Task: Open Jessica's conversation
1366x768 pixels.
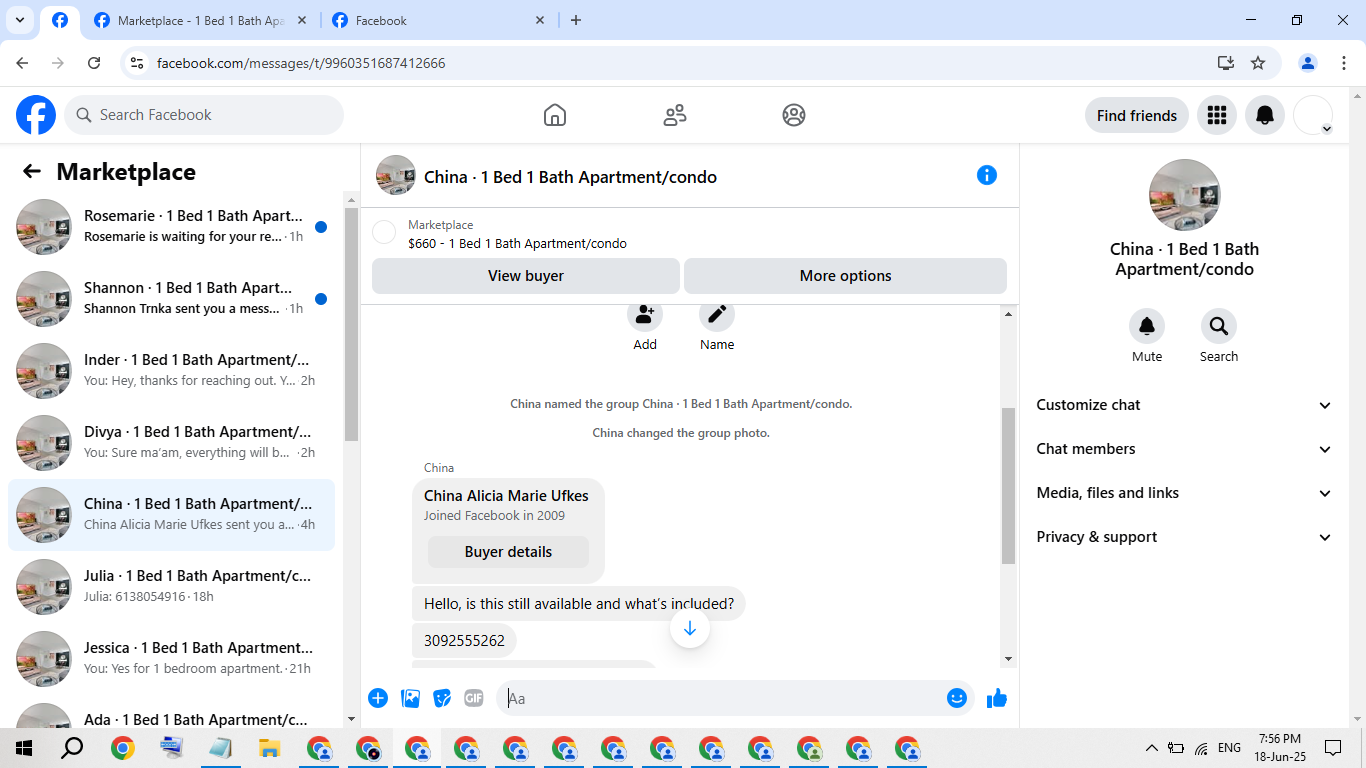Action: click(171, 659)
